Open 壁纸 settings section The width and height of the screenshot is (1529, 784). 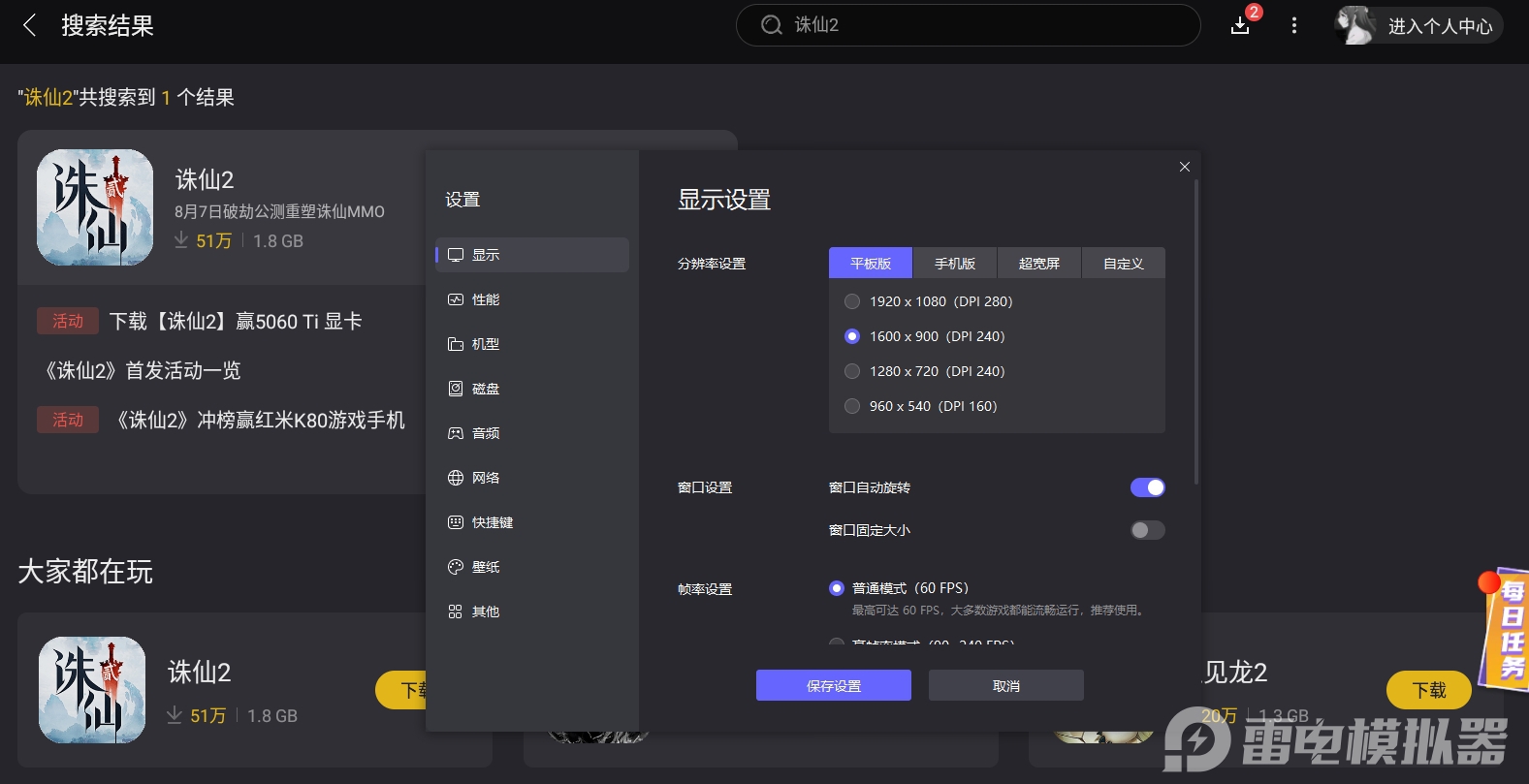click(x=532, y=567)
